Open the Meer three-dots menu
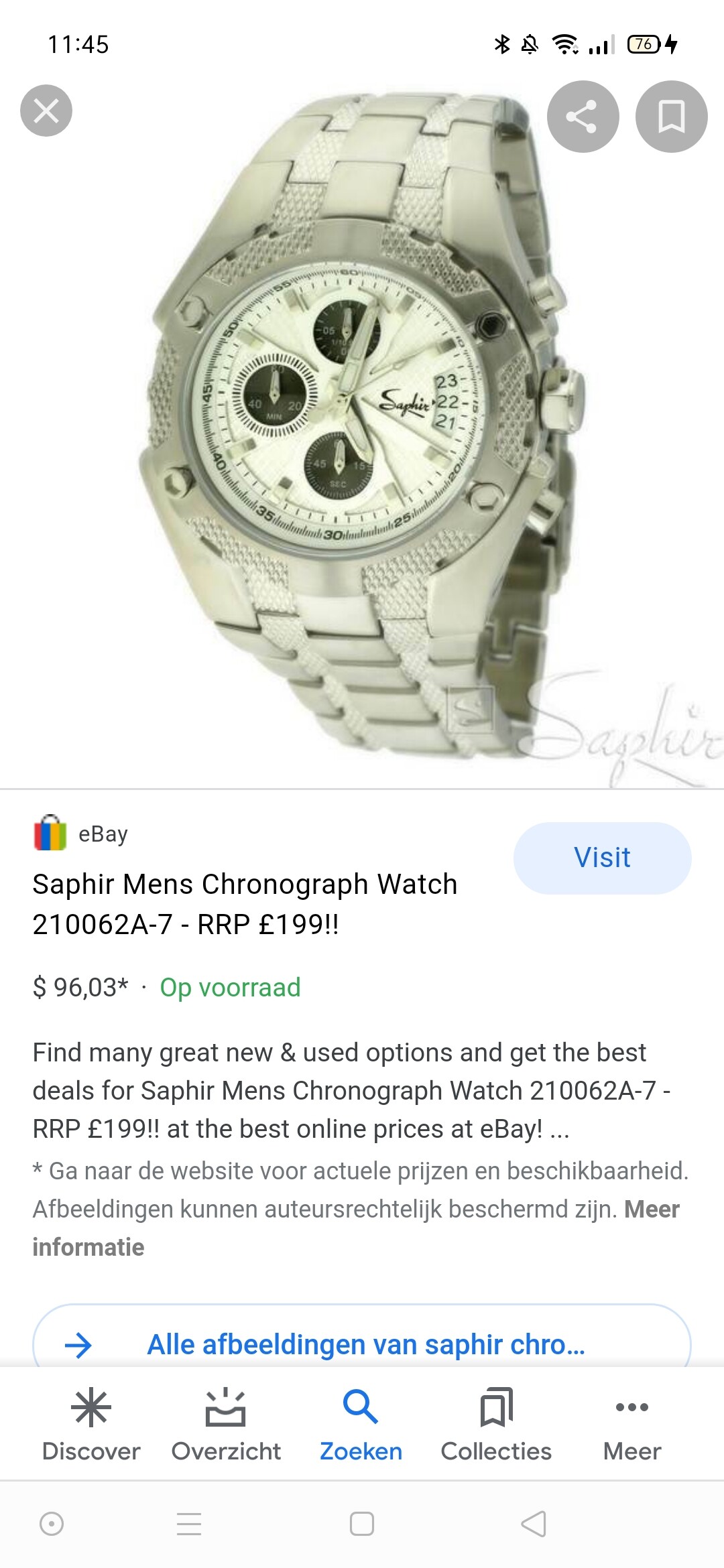This screenshot has height=1568, width=724. [632, 1407]
